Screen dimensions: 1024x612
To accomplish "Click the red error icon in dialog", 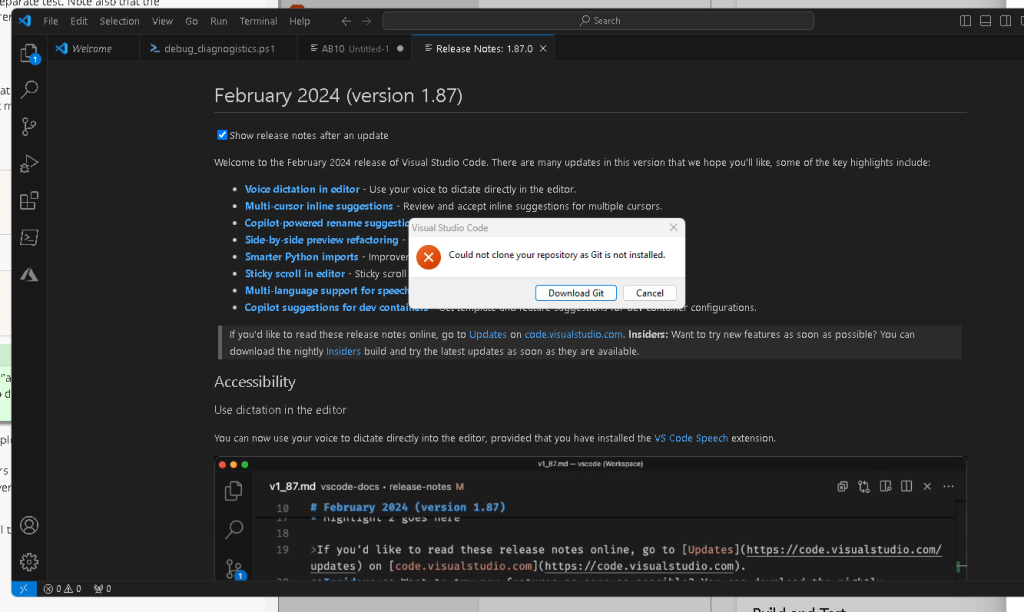I will [428, 257].
